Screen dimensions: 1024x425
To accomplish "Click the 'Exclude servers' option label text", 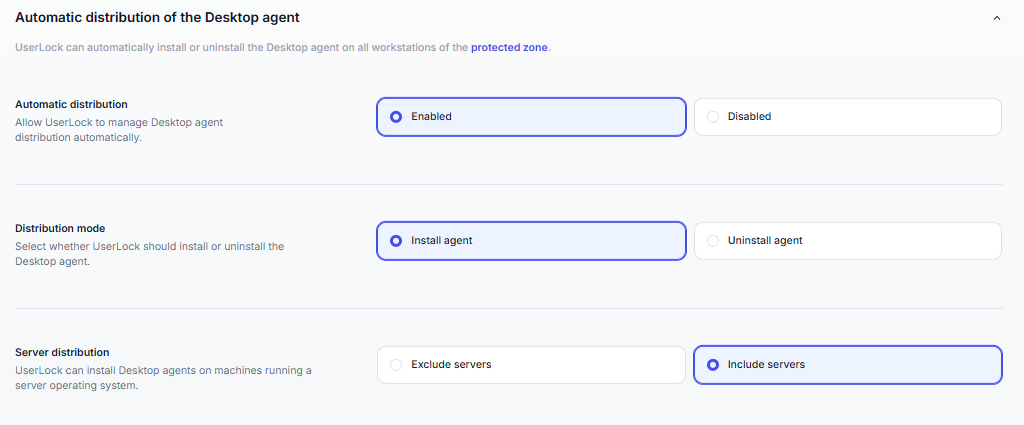I will [x=451, y=365].
